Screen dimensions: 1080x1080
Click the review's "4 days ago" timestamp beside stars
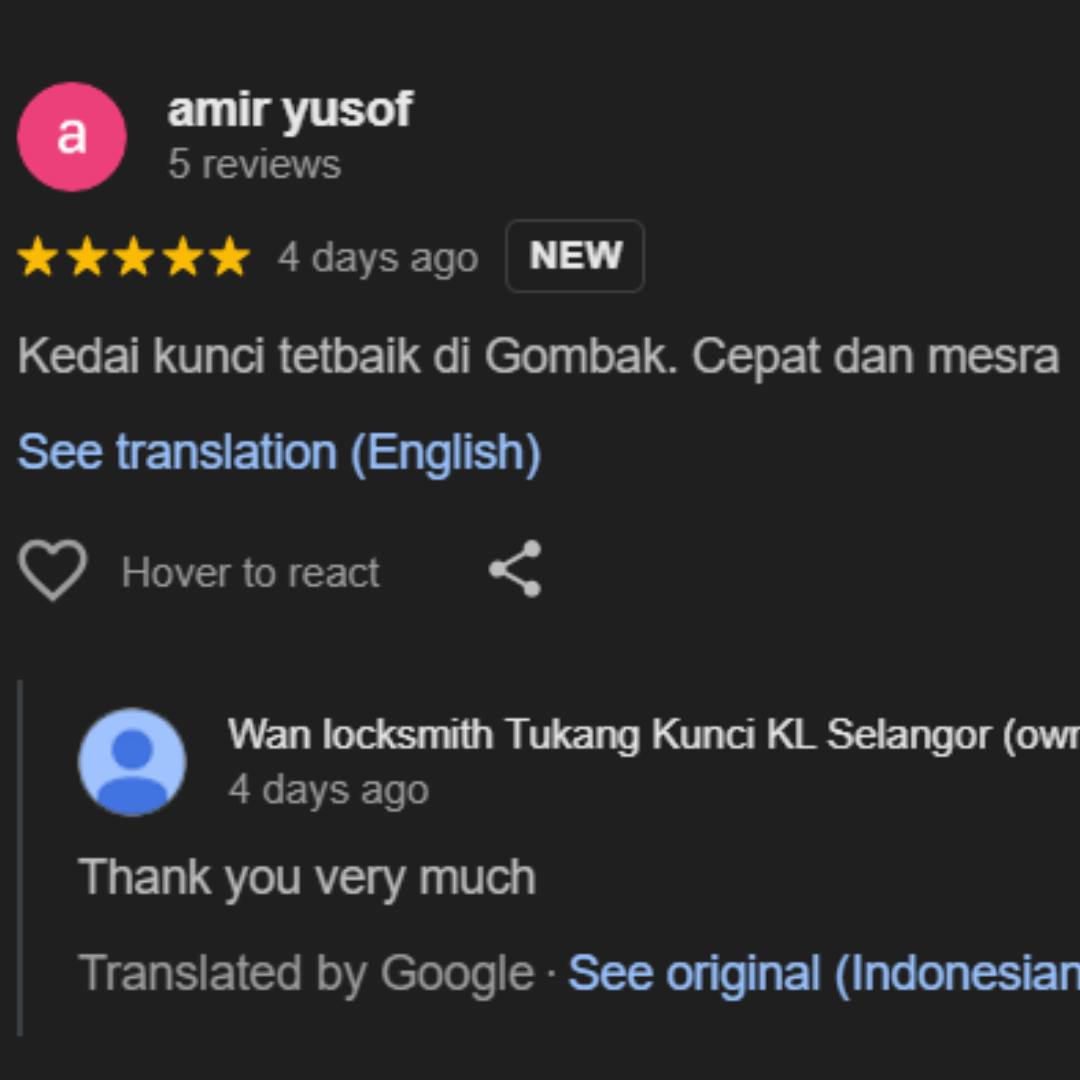(x=378, y=257)
